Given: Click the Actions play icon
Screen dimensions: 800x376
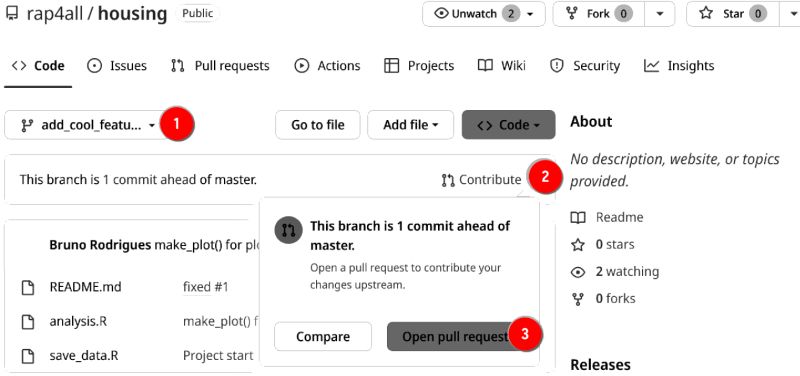Looking at the screenshot, I should coord(302,66).
